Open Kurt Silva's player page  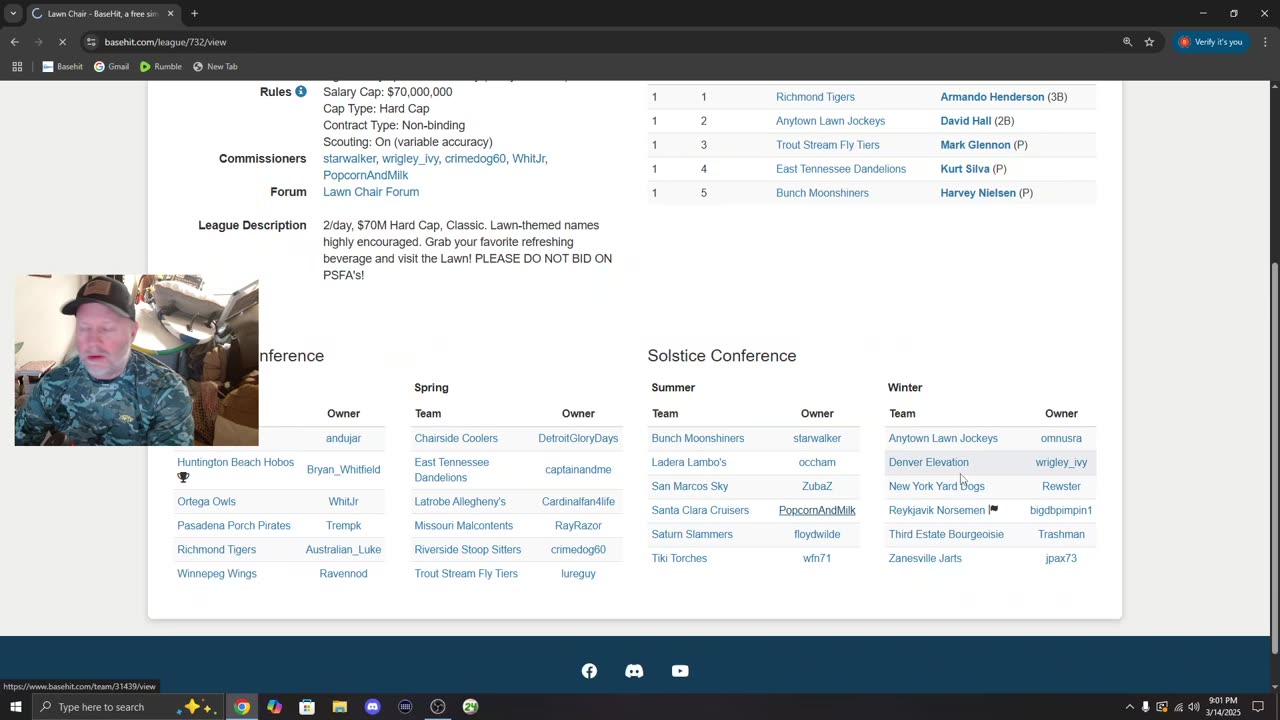[x=965, y=169]
